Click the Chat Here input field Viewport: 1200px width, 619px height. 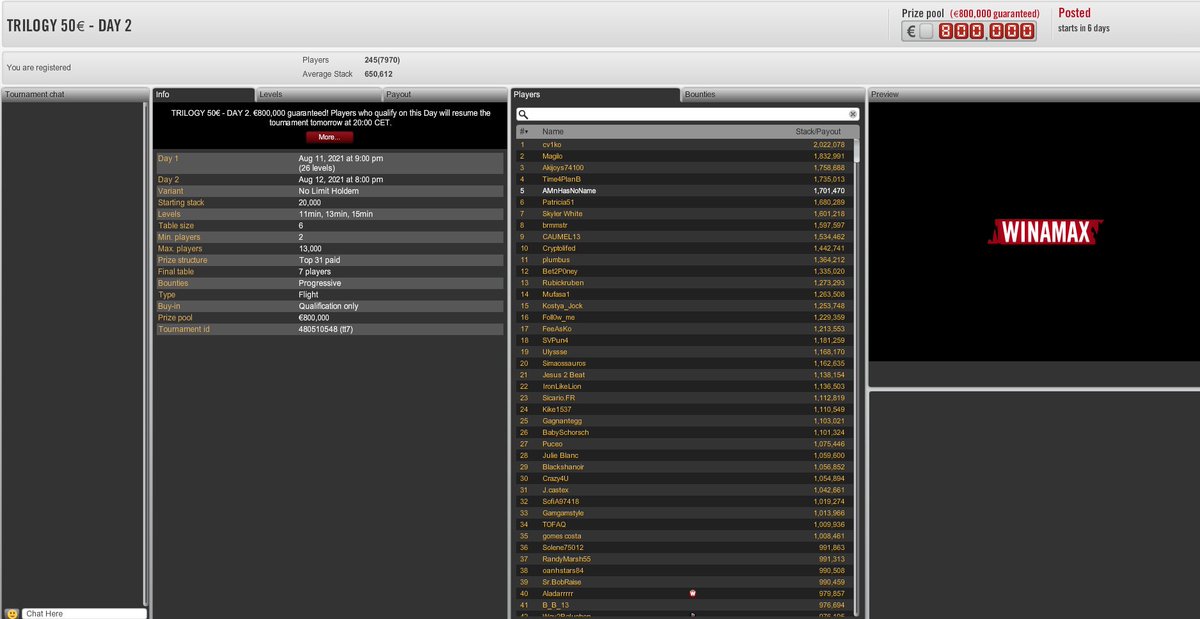click(84, 613)
